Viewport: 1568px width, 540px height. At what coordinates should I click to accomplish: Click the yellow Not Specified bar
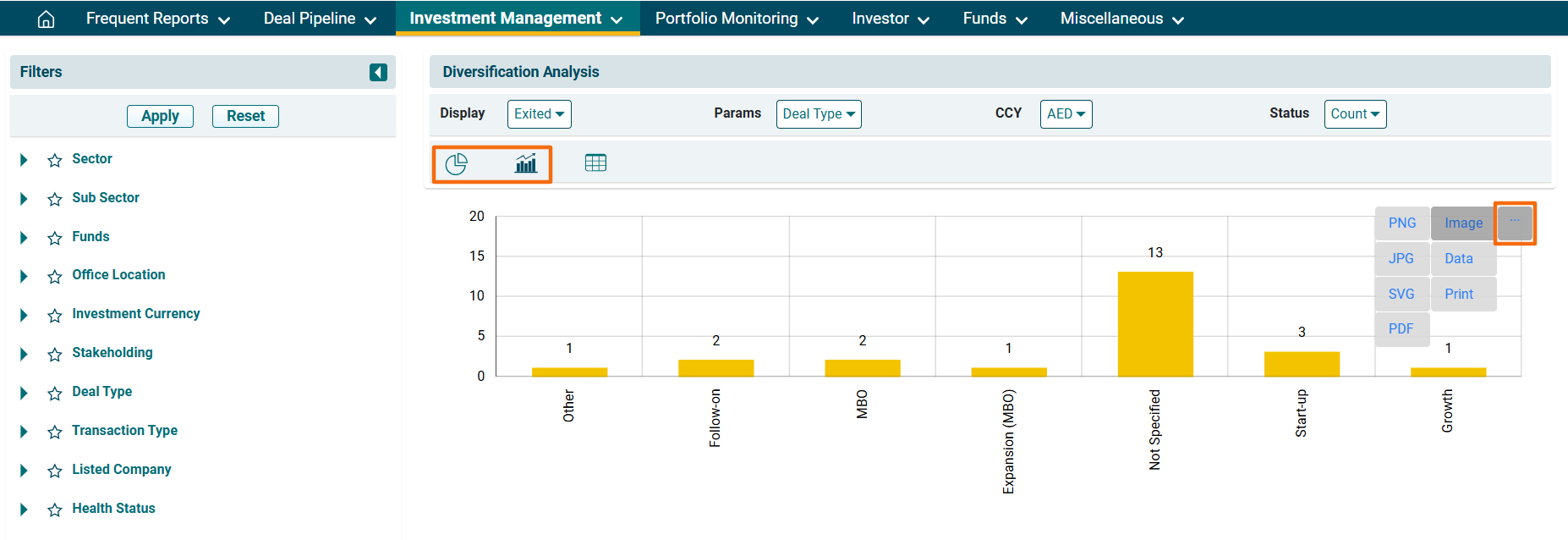1154,323
